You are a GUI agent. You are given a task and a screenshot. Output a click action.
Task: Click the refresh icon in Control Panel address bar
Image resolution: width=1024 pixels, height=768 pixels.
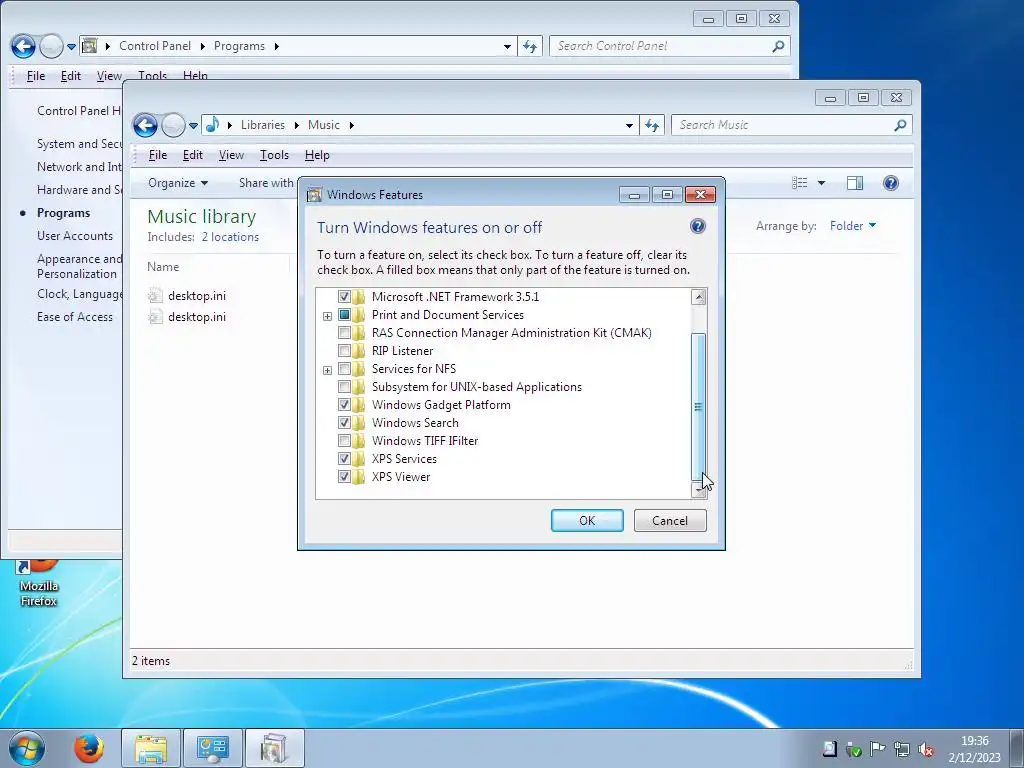(530, 46)
